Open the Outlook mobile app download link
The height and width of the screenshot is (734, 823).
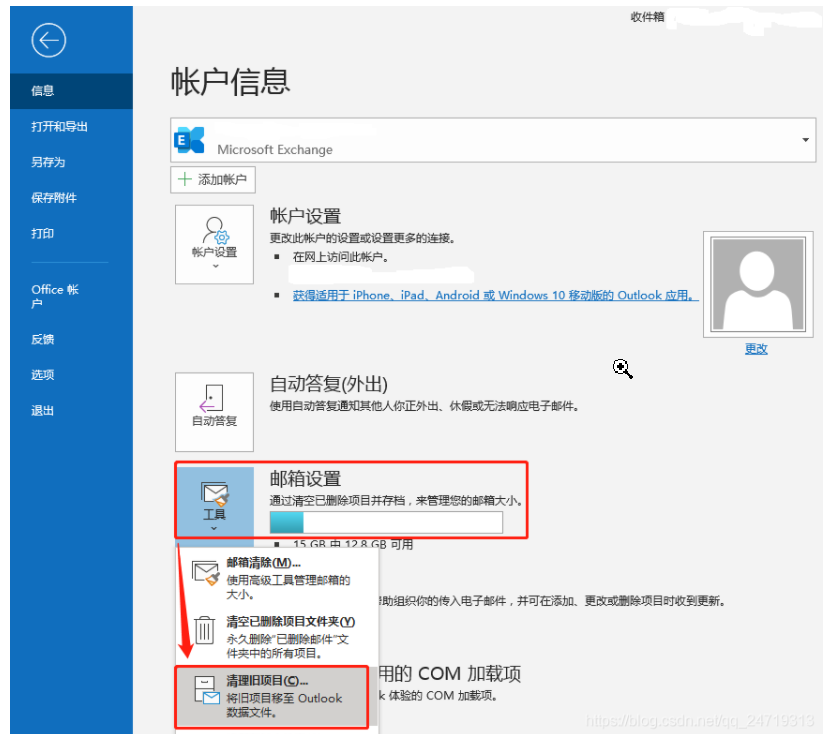pyautogui.click(x=494, y=296)
